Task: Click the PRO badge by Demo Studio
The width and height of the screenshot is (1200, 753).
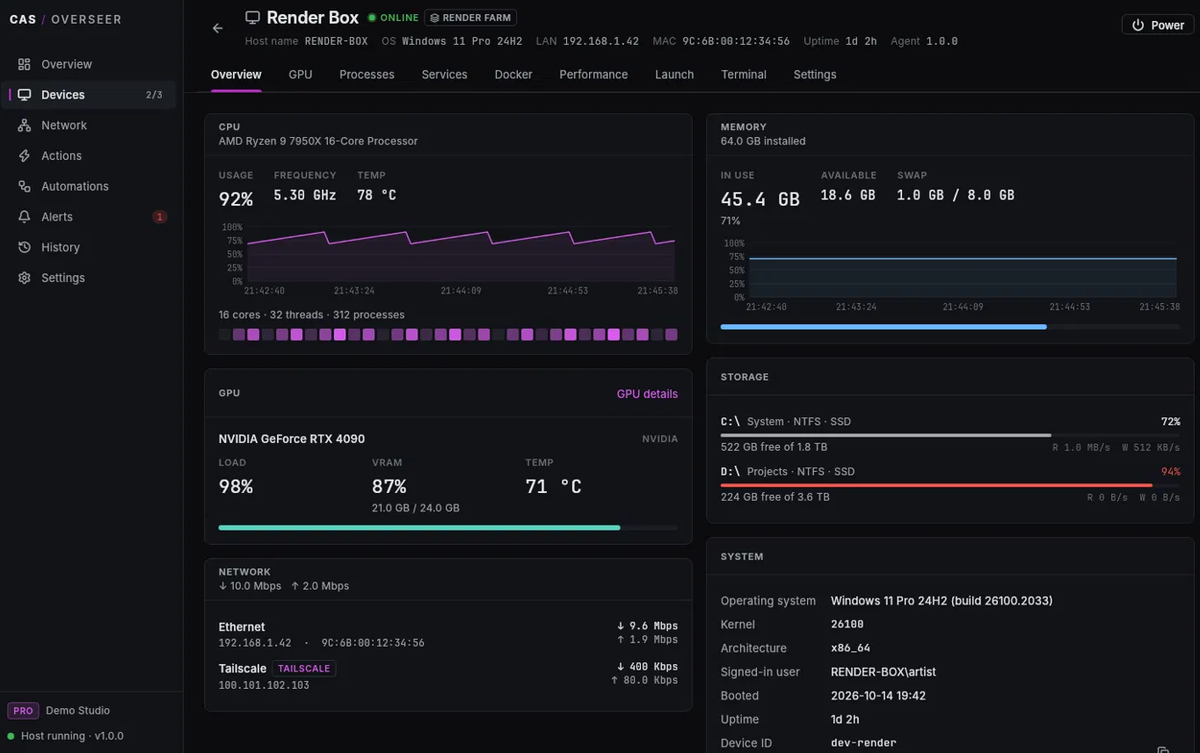Action: click(x=23, y=710)
